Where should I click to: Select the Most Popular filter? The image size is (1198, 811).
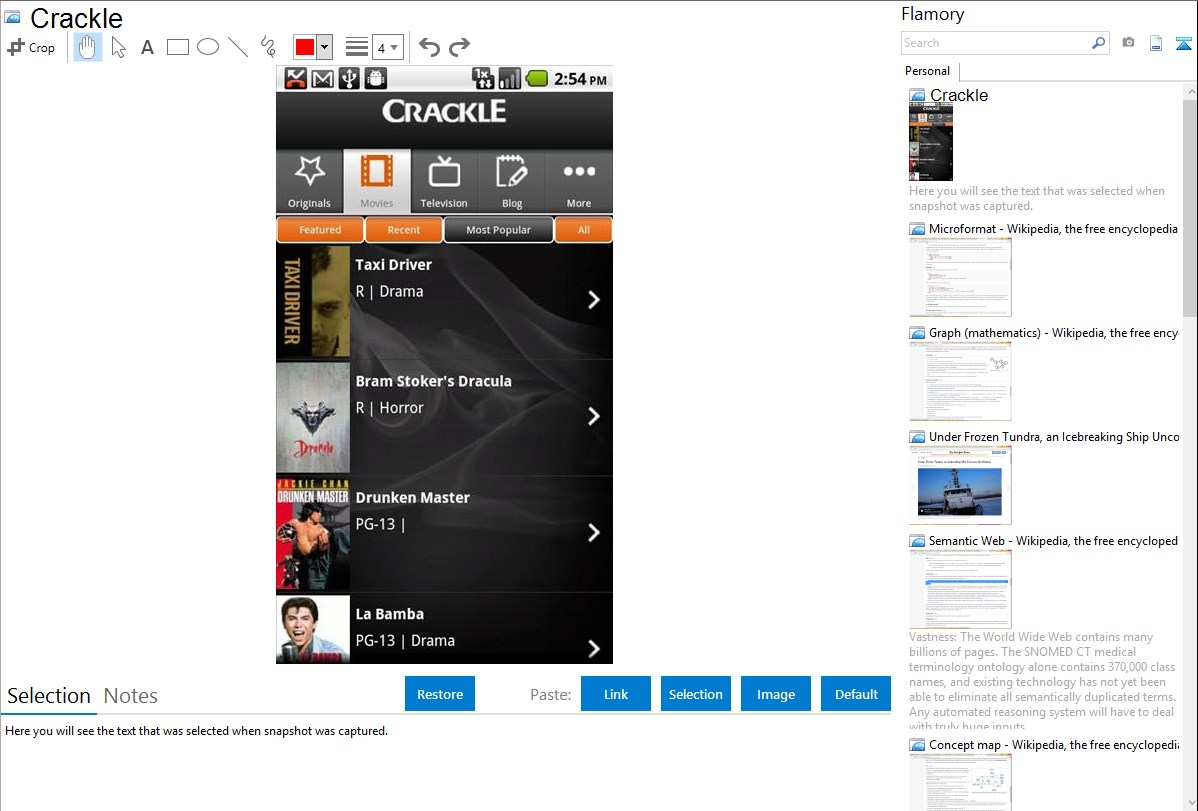coord(498,230)
